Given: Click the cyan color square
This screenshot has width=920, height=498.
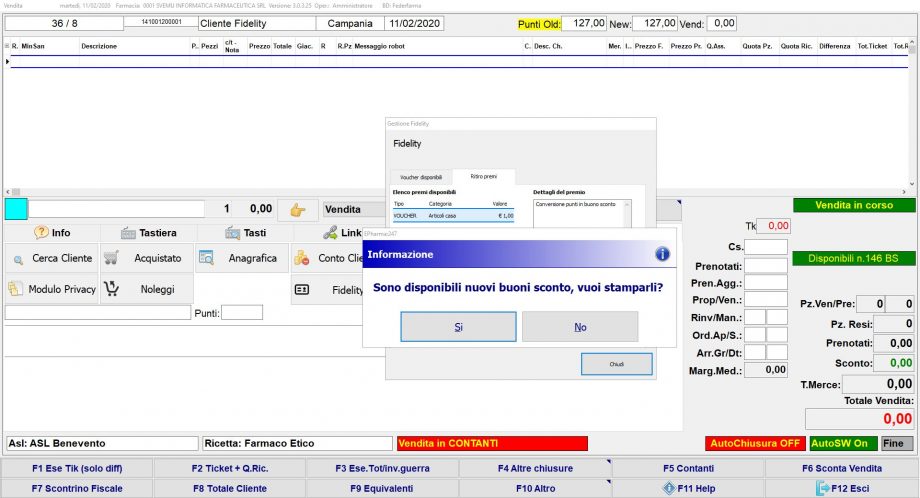Looking at the screenshot, I should point(16,209).
